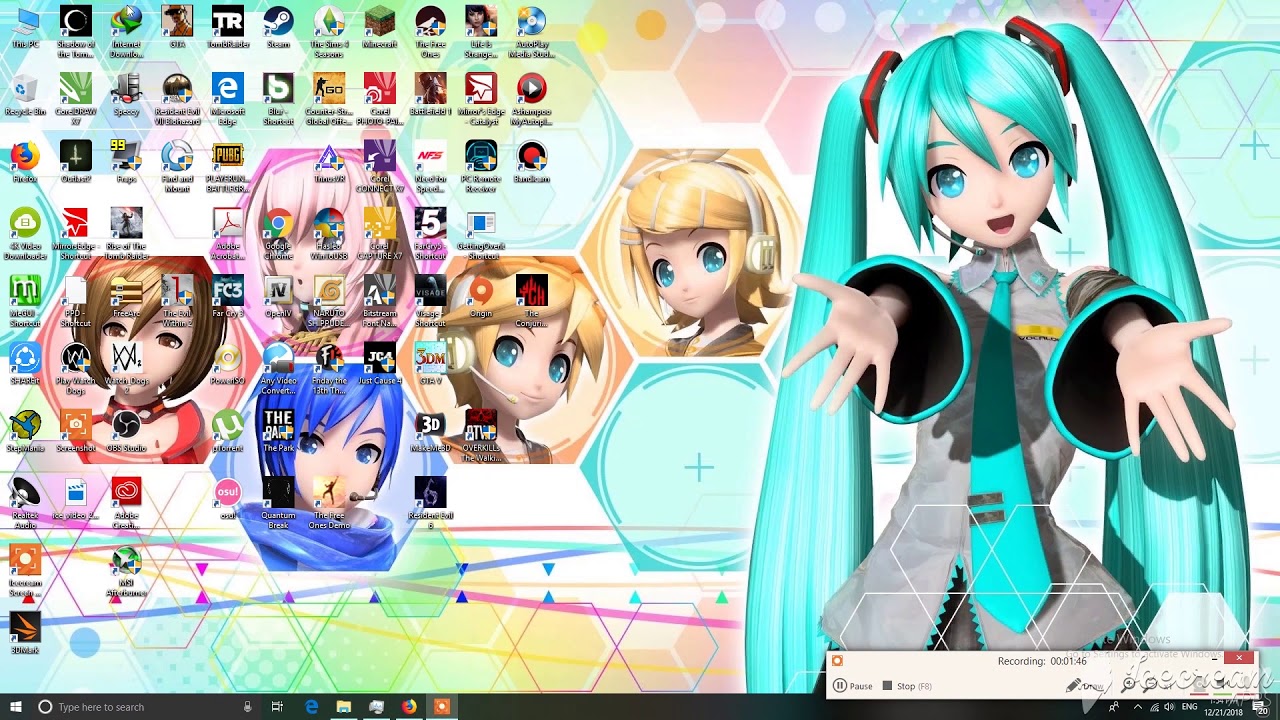
Task: Select the Microsoft Edge desktop icon
Action: pyautogui.click(x=227, y=99)
